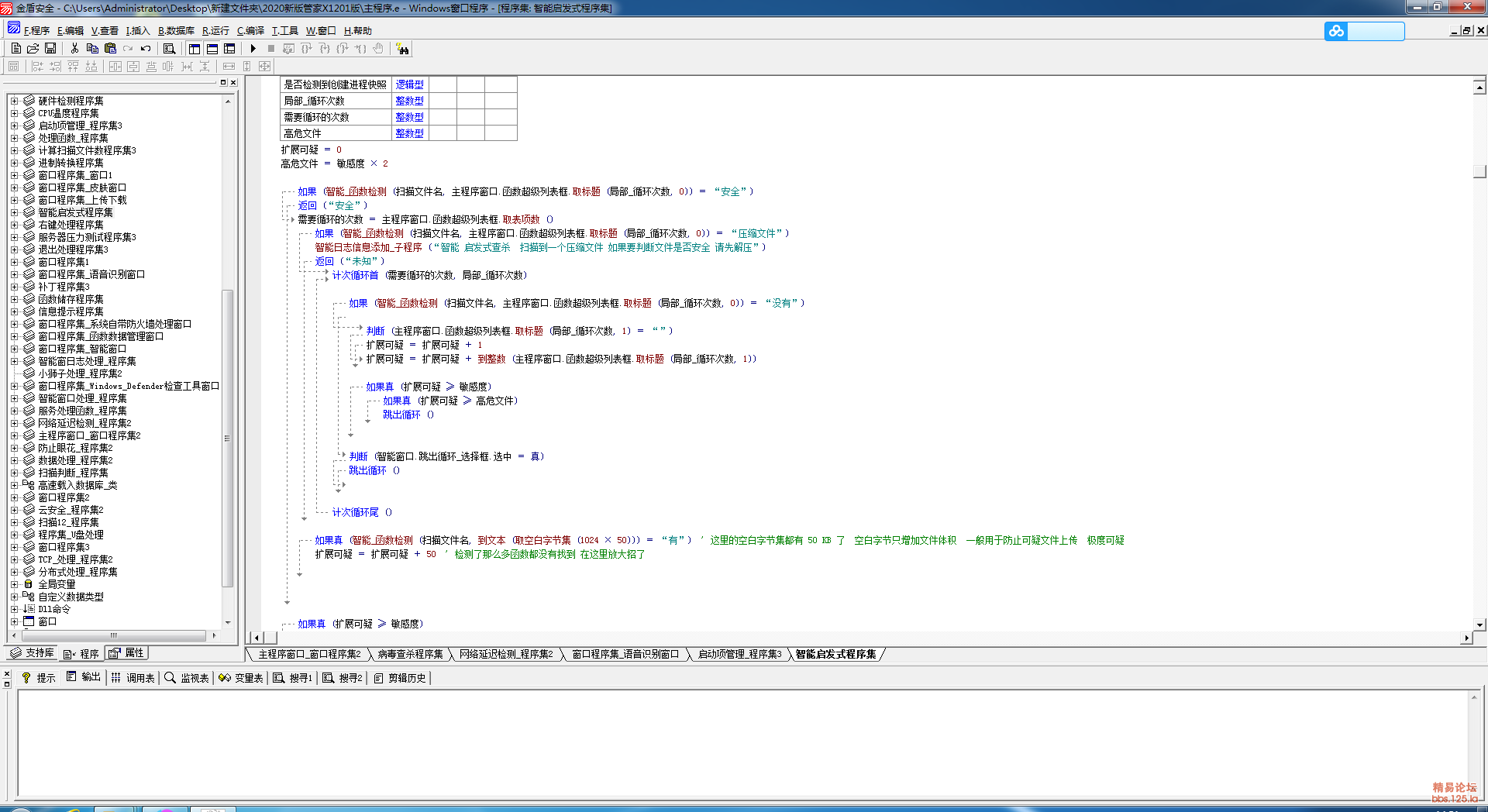Click the Step Over debug braces icon
Screen dimensions: 1488x812
307,48
